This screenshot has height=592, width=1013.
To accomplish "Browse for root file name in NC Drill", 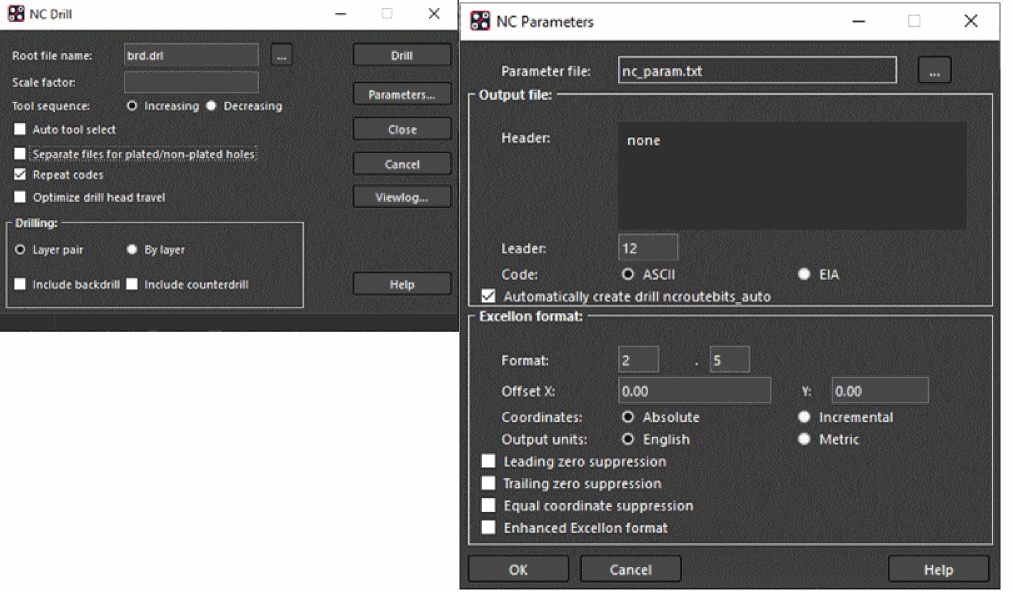I will 281,56.
